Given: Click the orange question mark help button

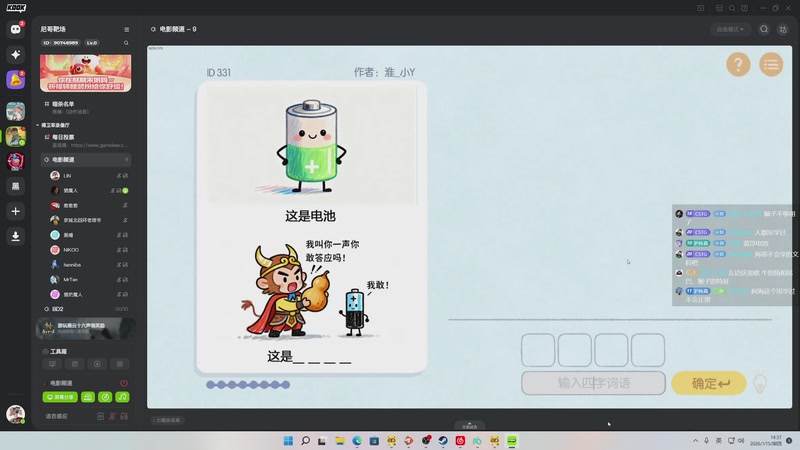Looking at the screenshot, I should (738, 65).
